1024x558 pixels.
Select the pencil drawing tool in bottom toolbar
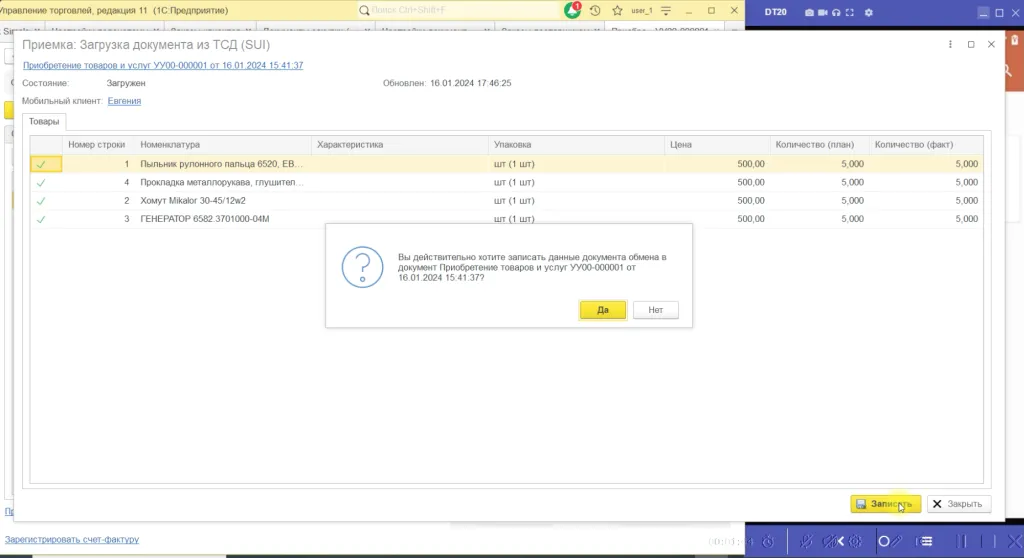point(897,541)
